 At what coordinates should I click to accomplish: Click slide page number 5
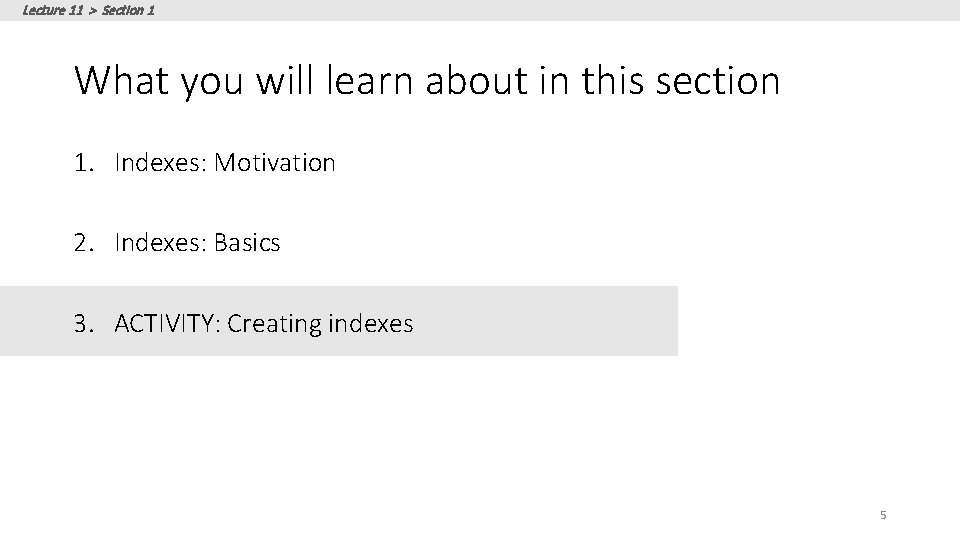[x=883, y=515]
